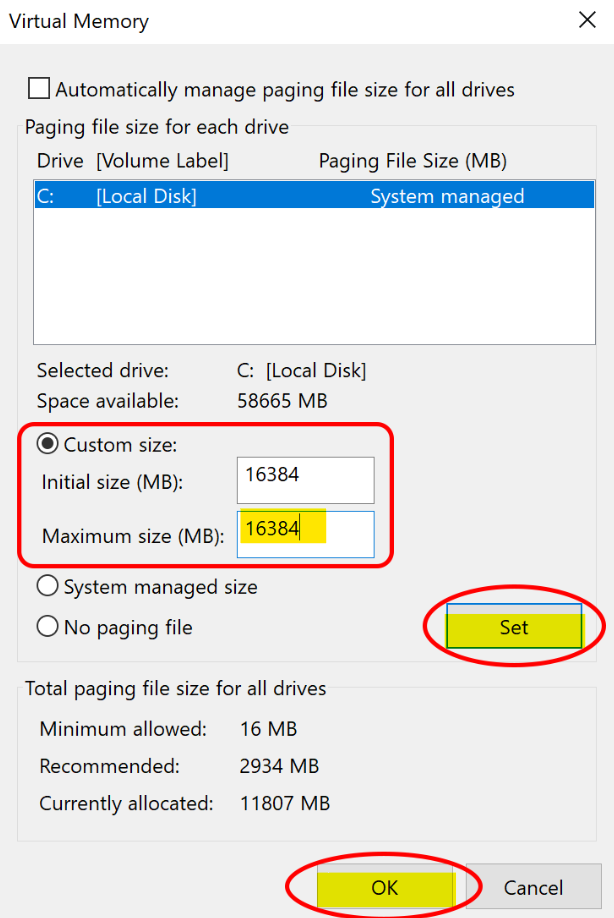Click the Initial size (MB) input field
The height and width of the screenshot is (918, 614).
click(306, 480)
